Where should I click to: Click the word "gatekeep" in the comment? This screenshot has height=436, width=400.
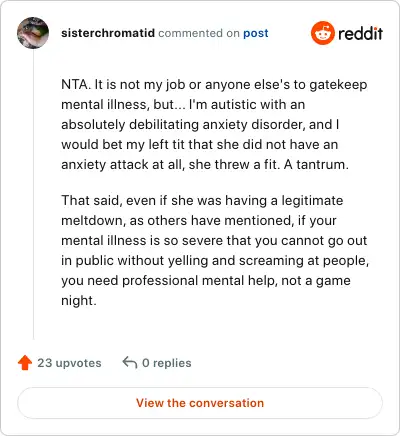point(338,85)
